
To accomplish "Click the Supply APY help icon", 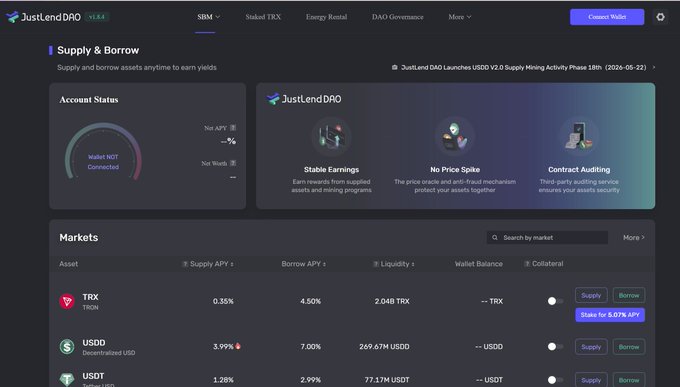I will coord(185,264).
